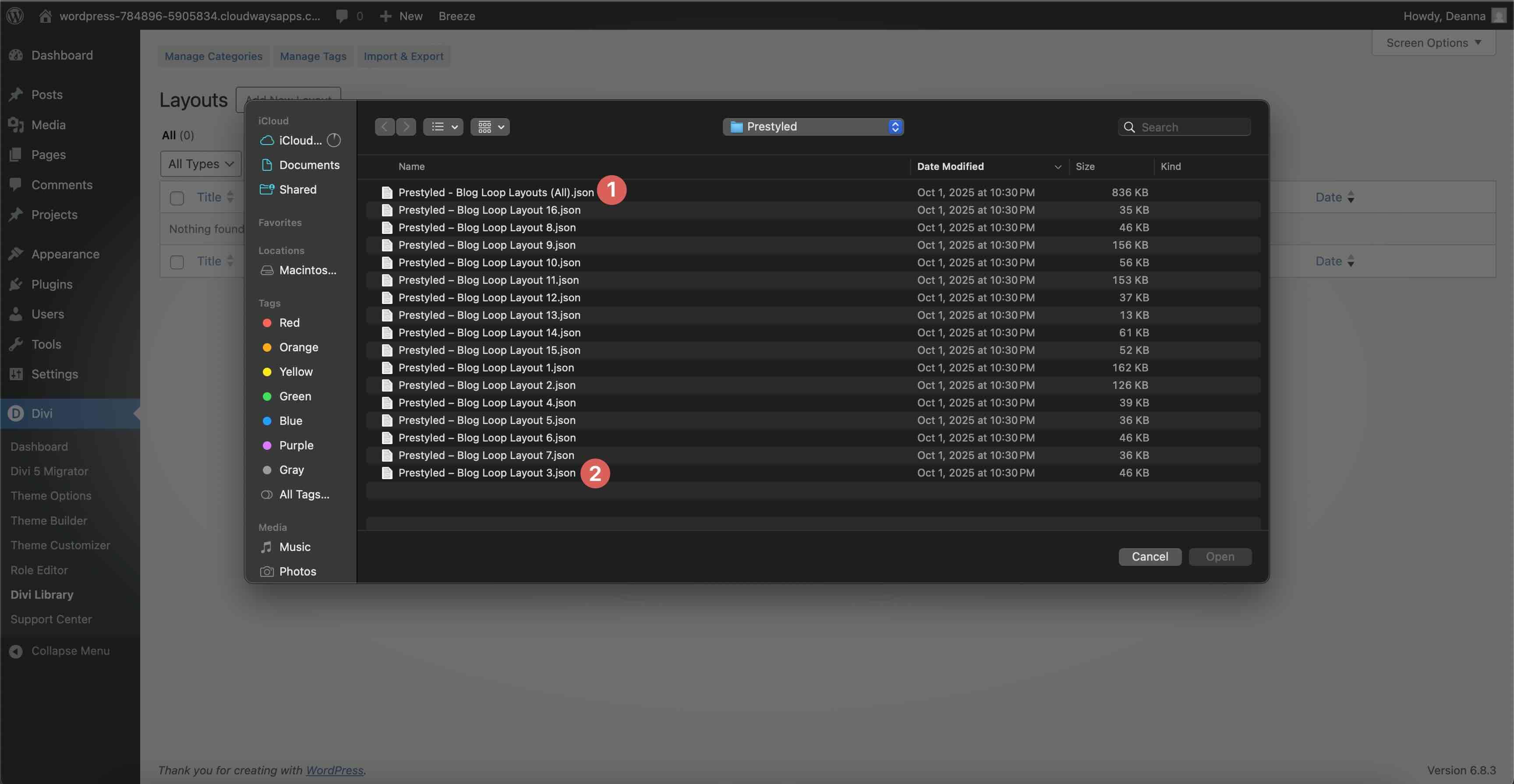Image resolution: width=1514 pixels, height=784 pixels.
Task: Select Macintosh HD location in sidebar
Action: [x=307, y=270]
